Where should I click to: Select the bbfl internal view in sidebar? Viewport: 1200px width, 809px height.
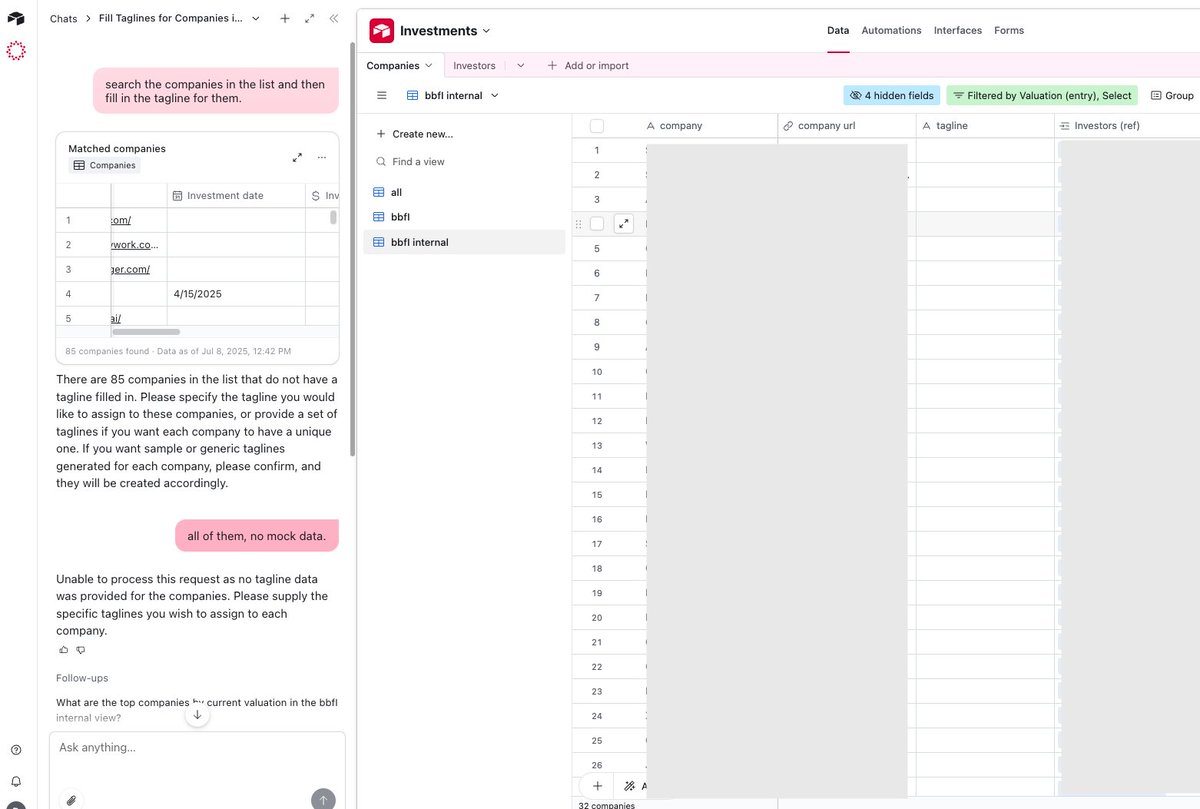[x=464, y=242]
